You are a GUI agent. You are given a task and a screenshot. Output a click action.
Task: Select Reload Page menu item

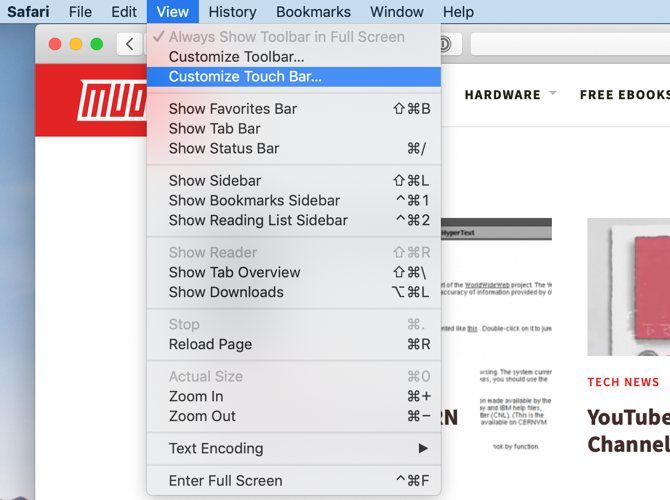click(x=294, y=344)
